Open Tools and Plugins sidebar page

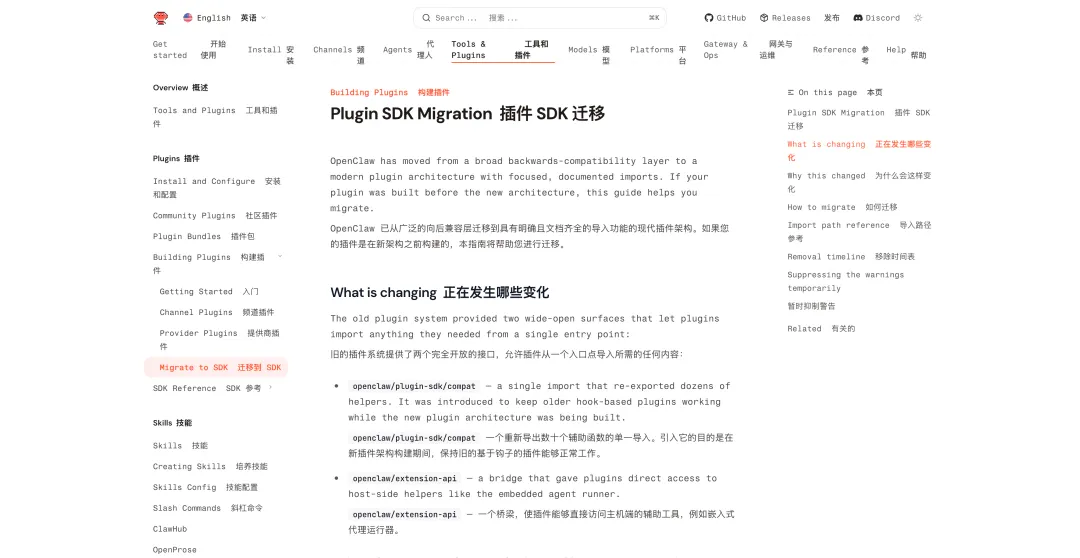click(x=216, y=117)
